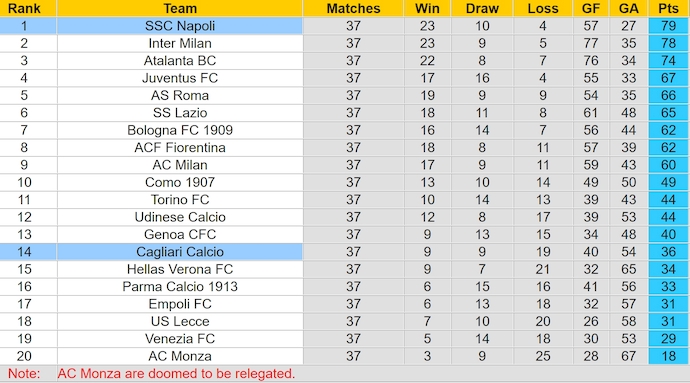Viewport: 690px width, 383px height.
Task: Select the AC Monza team cell
Action: point(180,356)
